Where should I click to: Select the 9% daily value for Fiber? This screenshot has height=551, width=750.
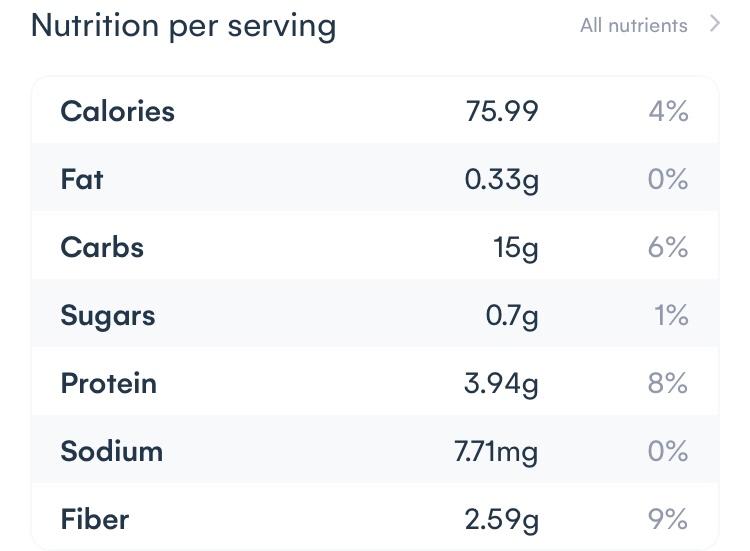[668, 519]
